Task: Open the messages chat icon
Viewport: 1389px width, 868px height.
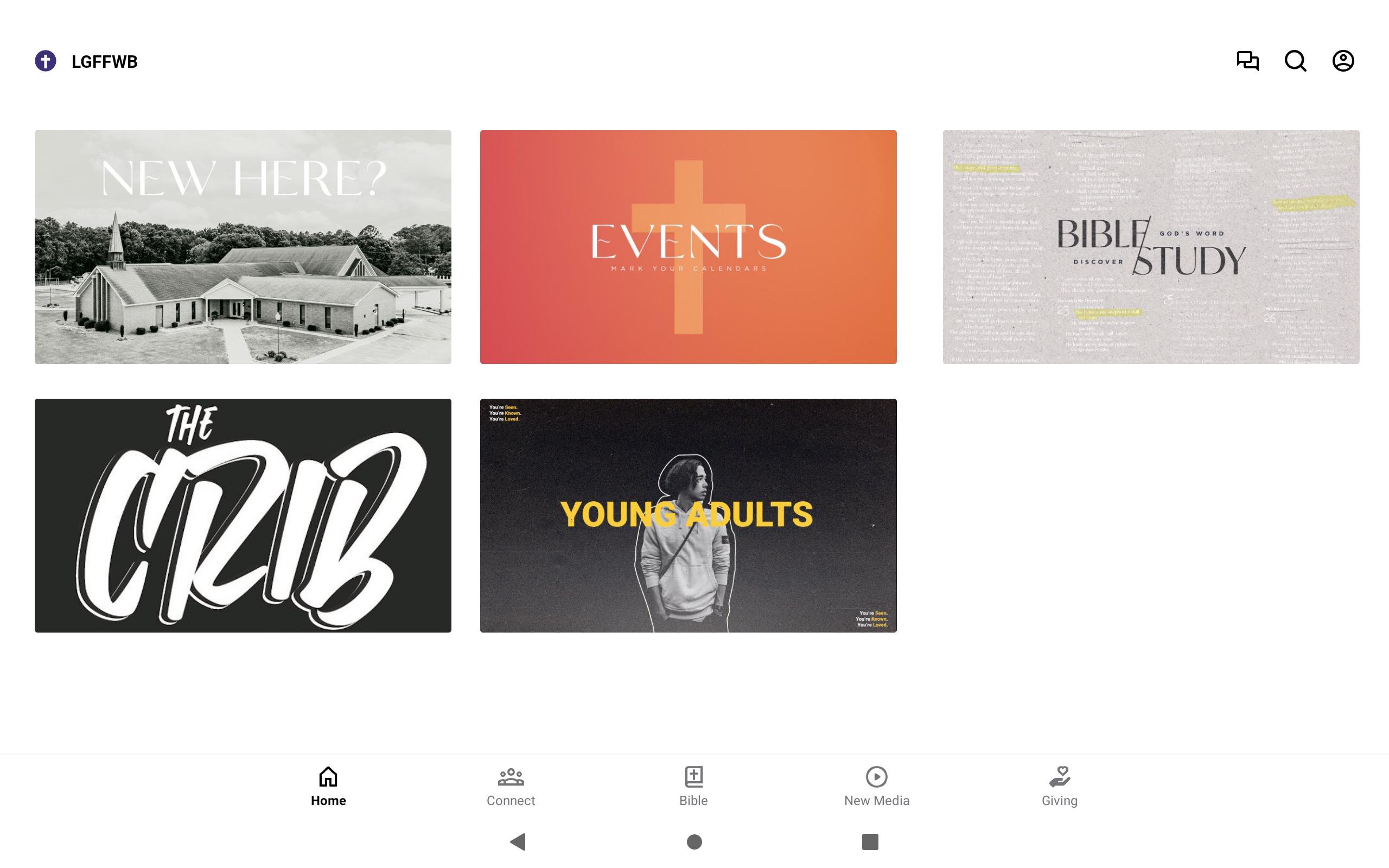Action: pos(1247,61)
